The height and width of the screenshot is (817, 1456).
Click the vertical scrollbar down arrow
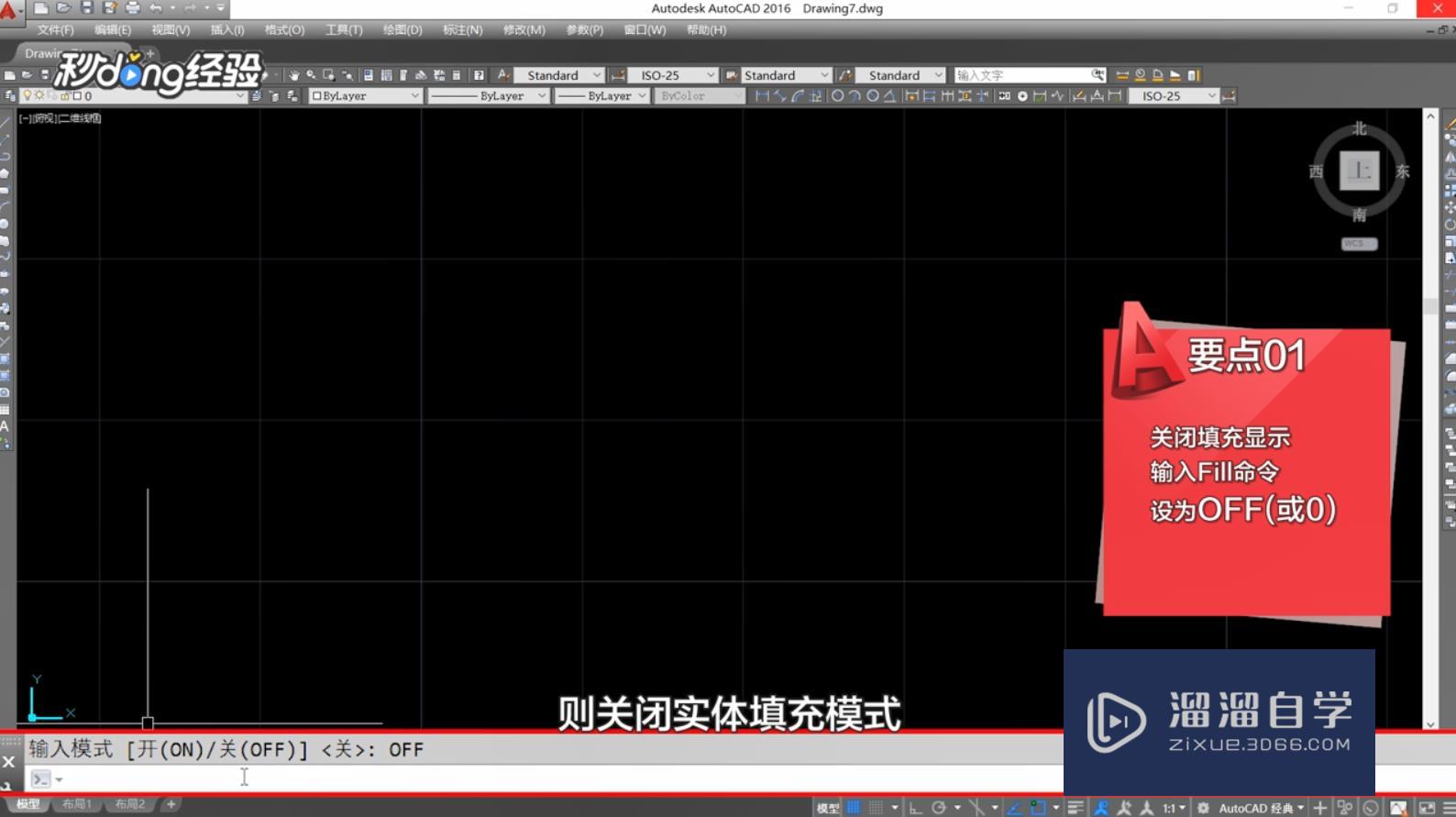point(1430,723)
